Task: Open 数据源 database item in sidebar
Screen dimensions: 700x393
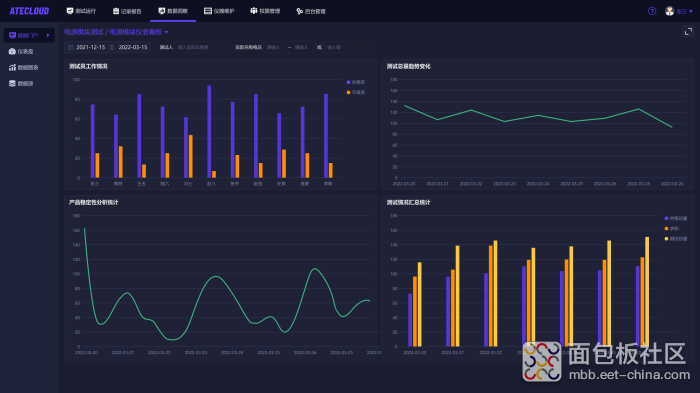Action: click(21, 84)
